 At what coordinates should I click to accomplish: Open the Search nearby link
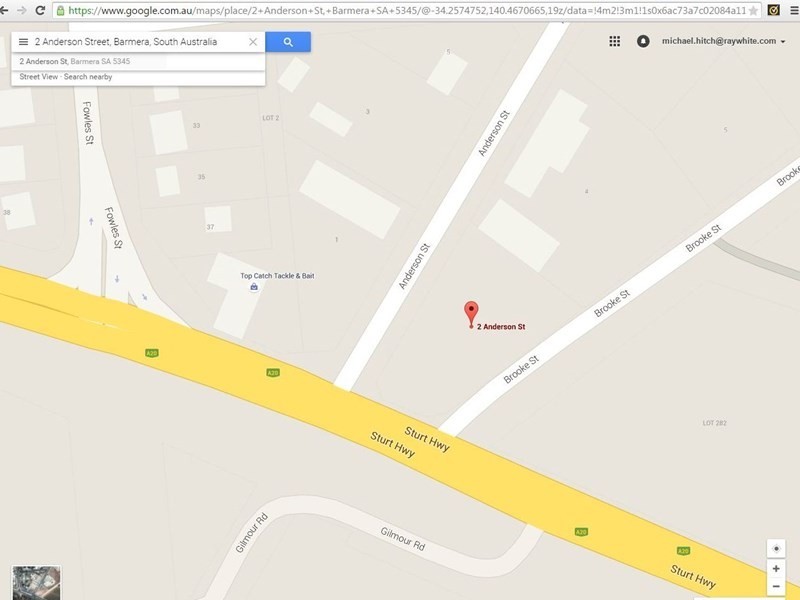pyautogui.click(x=88, y=77)
